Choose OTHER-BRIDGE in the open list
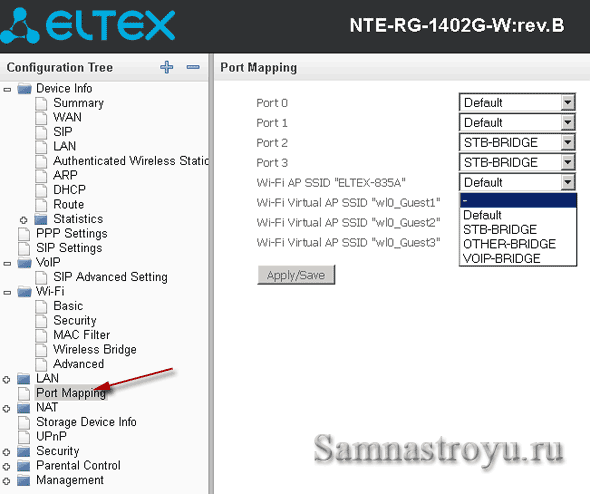Viewport: 590px width, 494px height. (518, 244)
